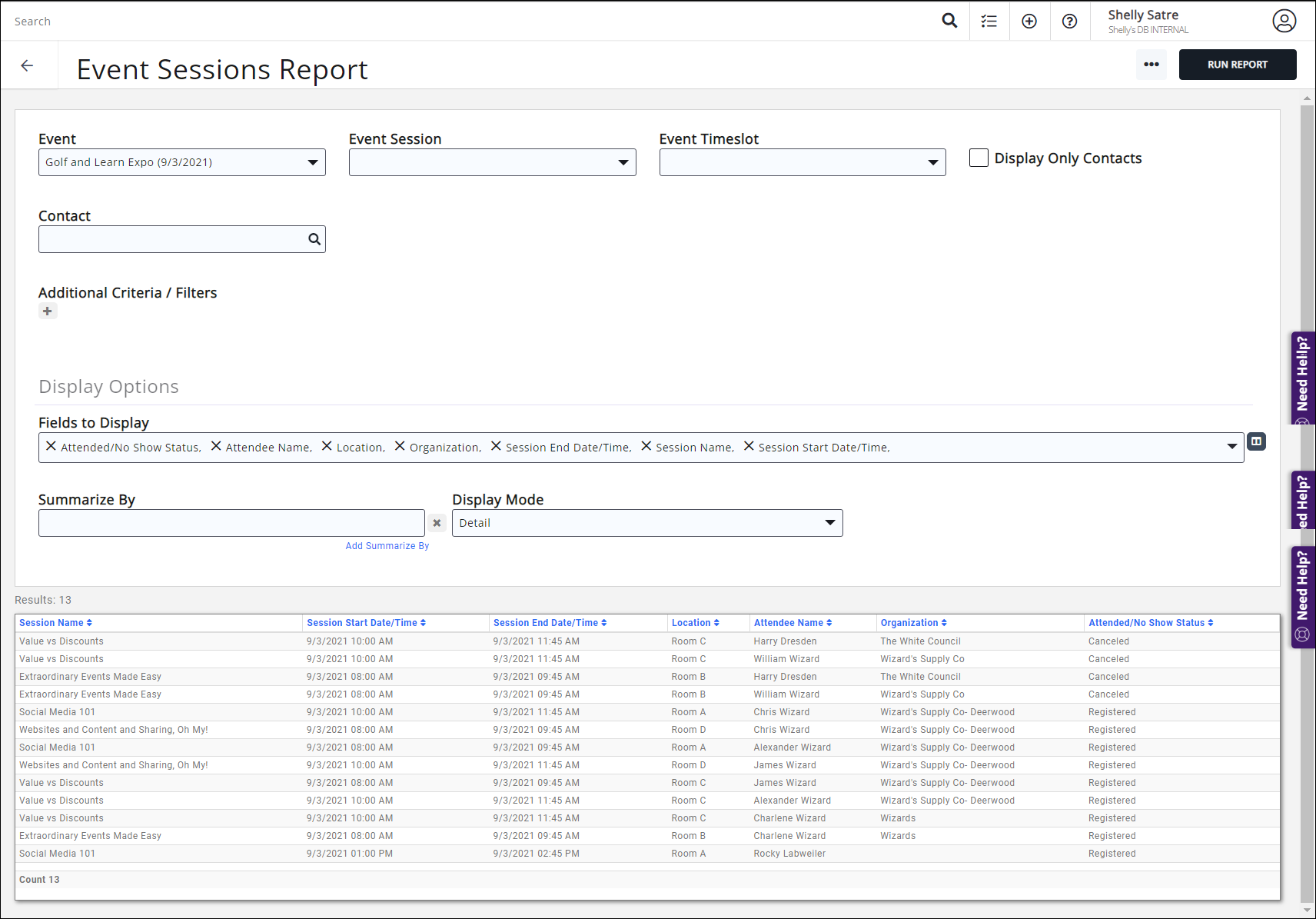Enable Display Only Contacts checkbox
The height and width of the screenshot is (919, 1316).
(x=979, y=158)
